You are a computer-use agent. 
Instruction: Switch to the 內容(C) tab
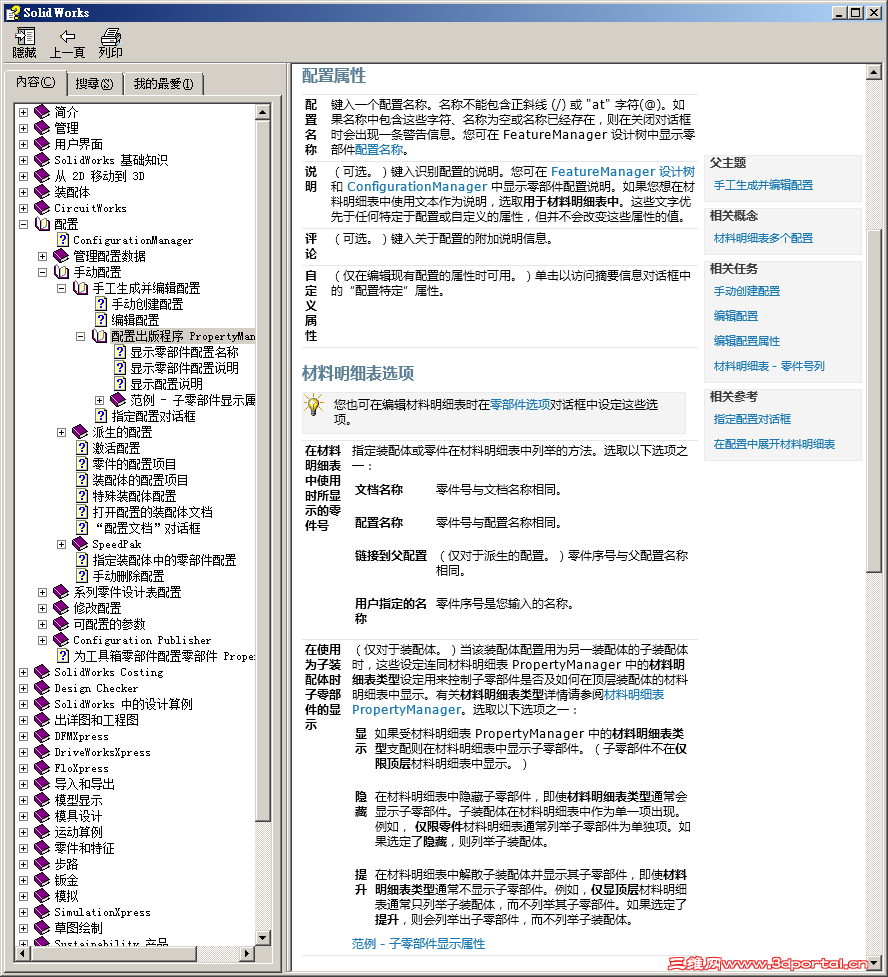coord(36,82)
